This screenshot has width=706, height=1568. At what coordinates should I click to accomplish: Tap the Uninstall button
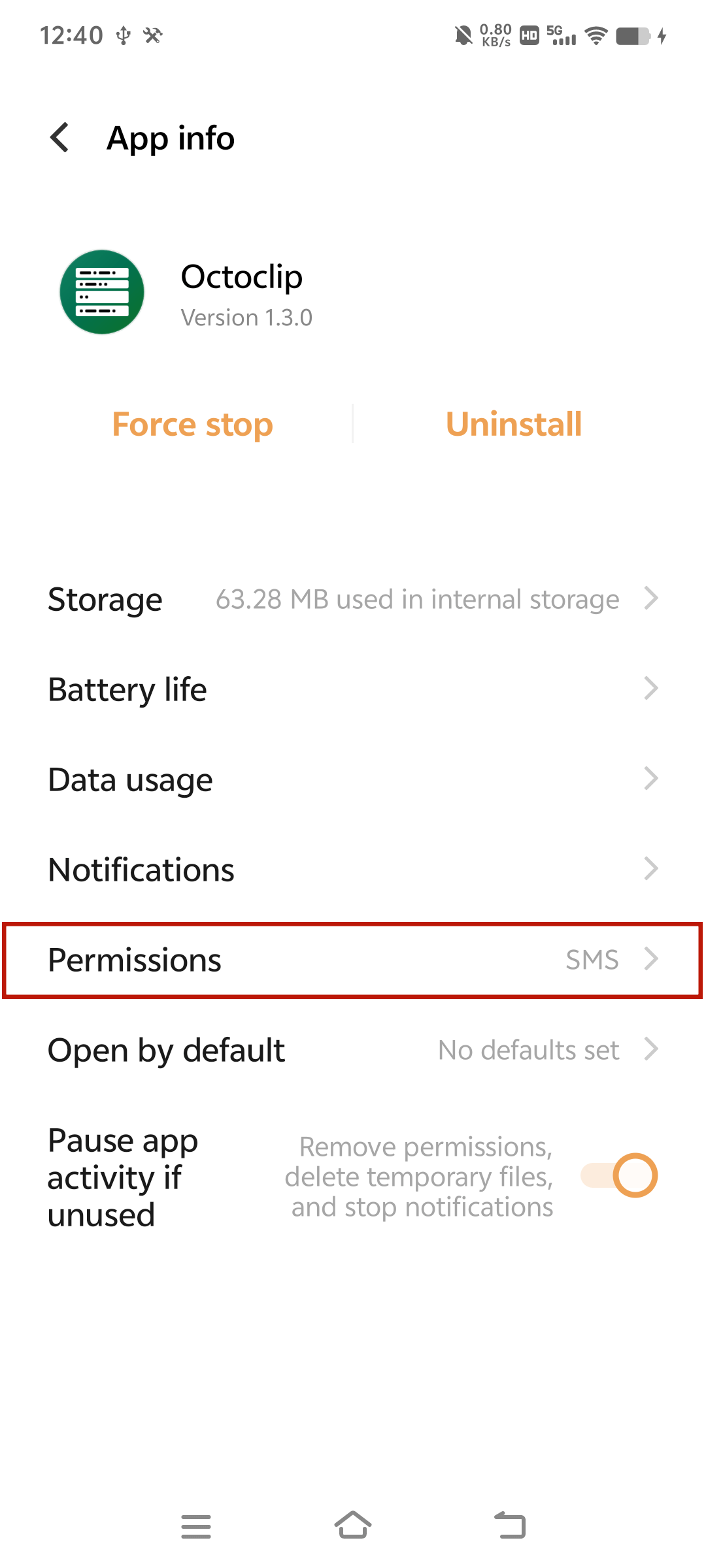(x=514, y=424)
